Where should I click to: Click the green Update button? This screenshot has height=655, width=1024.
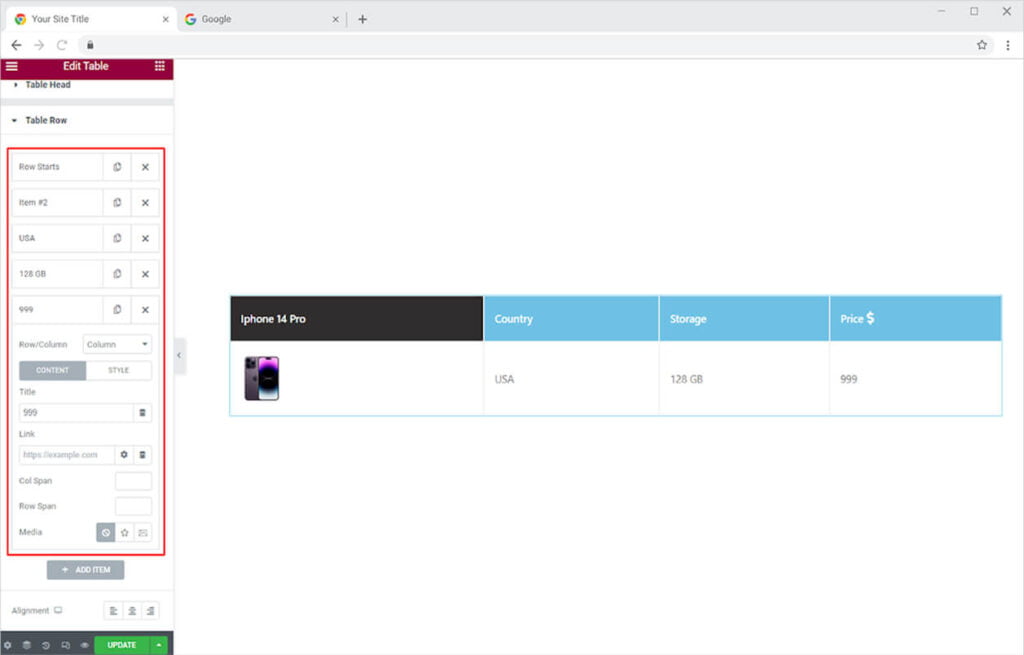click(x=122, y=645)
